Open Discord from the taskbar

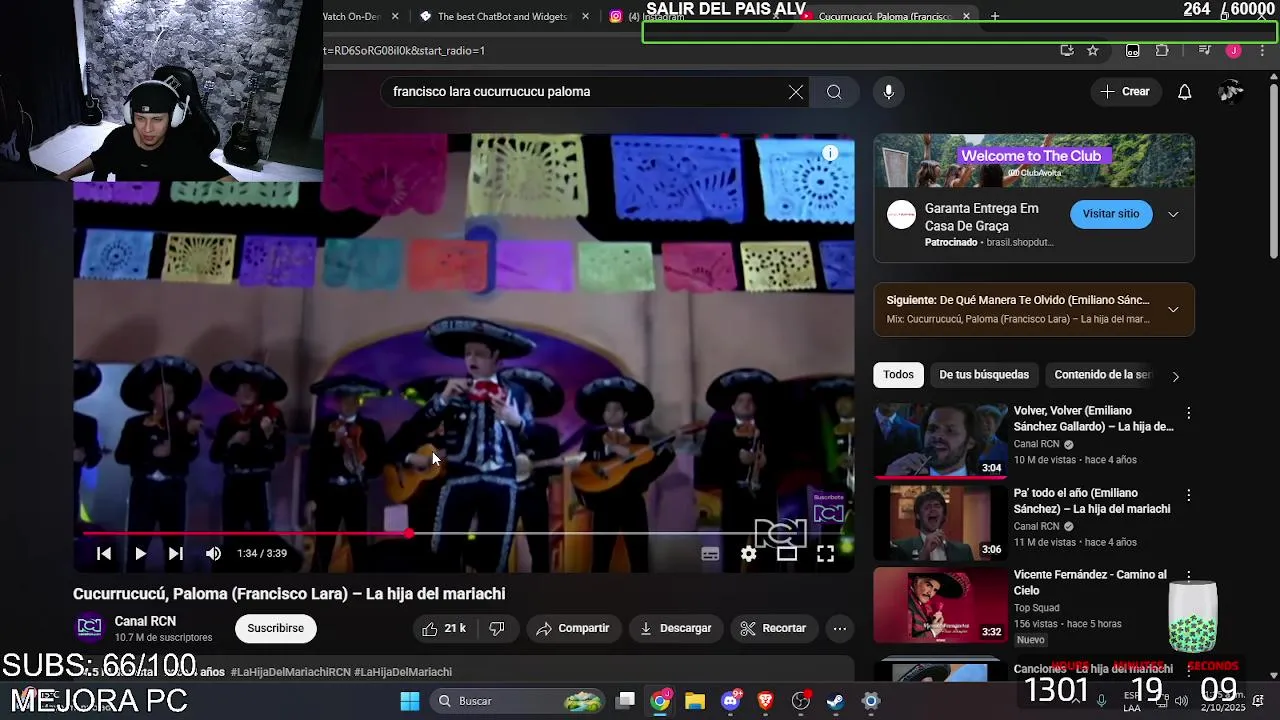(x=731, y=701)
